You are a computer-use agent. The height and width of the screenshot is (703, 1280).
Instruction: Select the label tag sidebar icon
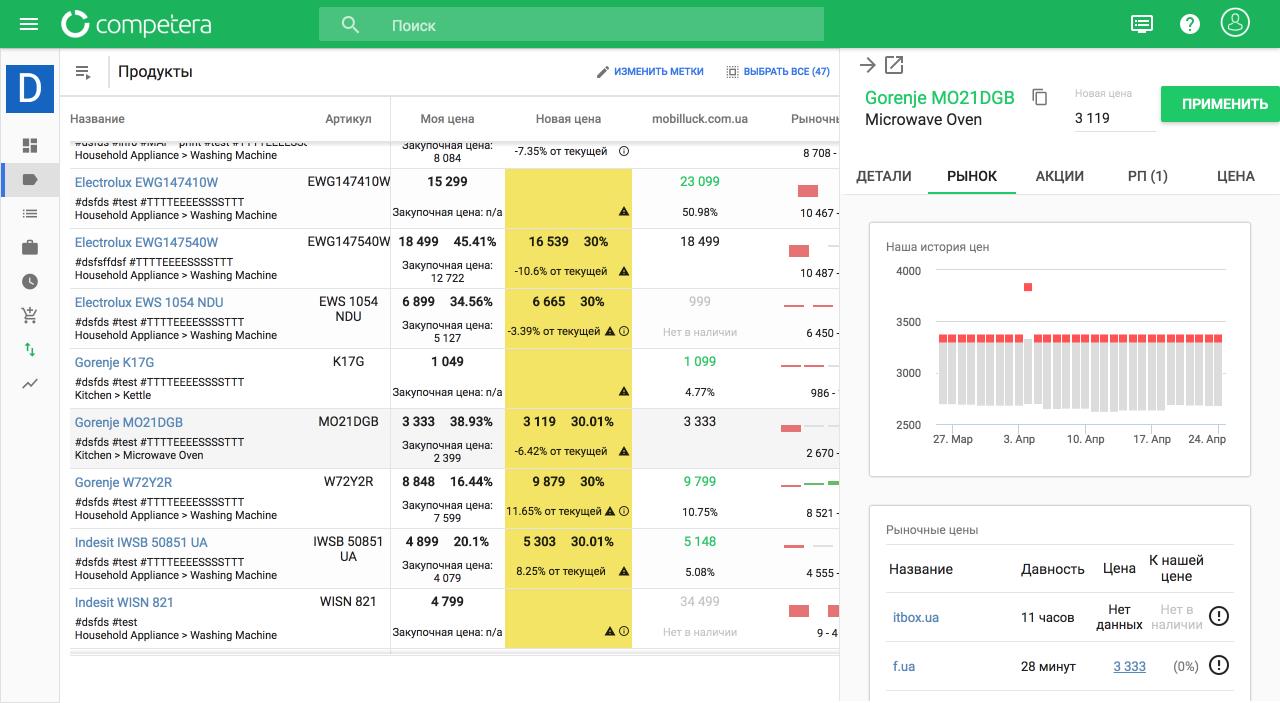(x=30, y=180)
